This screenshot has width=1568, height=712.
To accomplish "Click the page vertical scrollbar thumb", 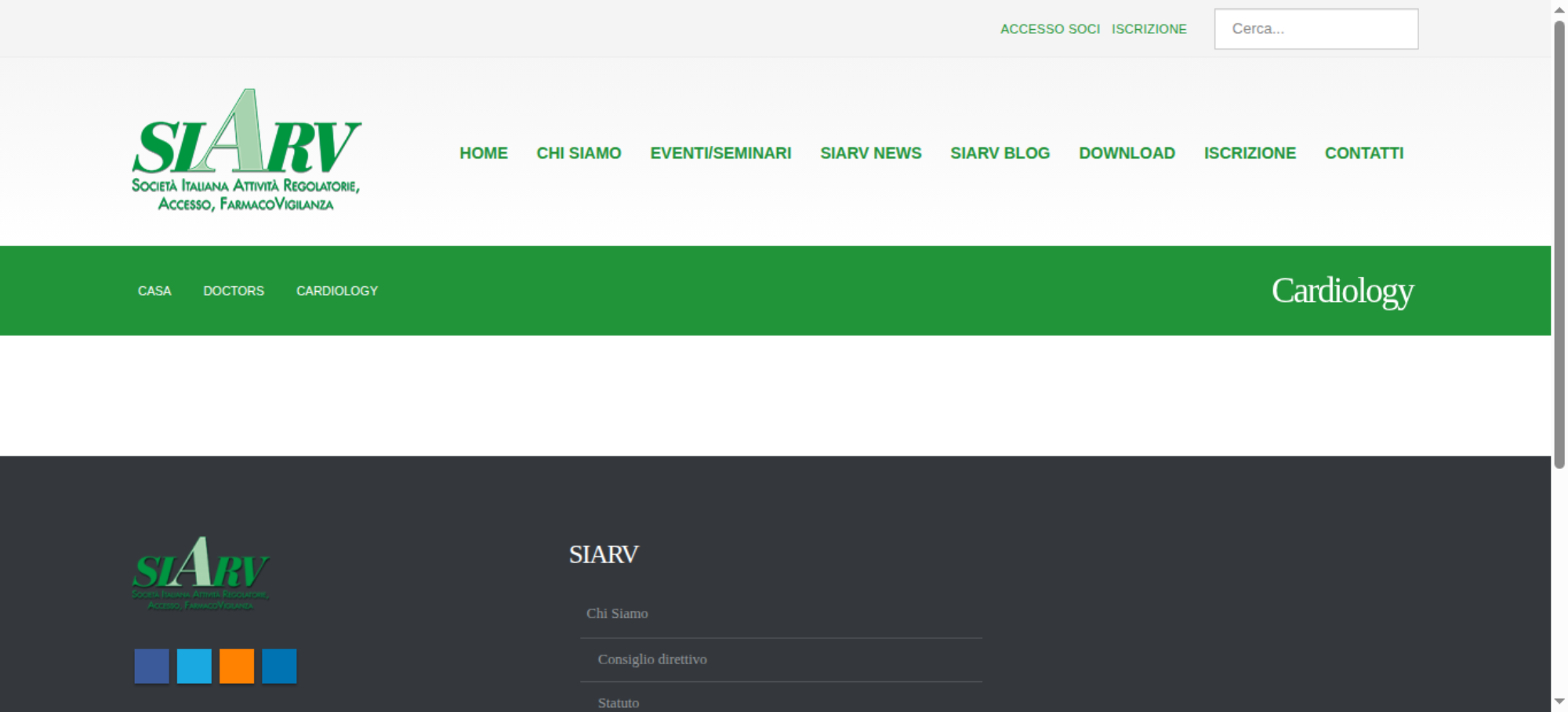I will pos(1559,245).
